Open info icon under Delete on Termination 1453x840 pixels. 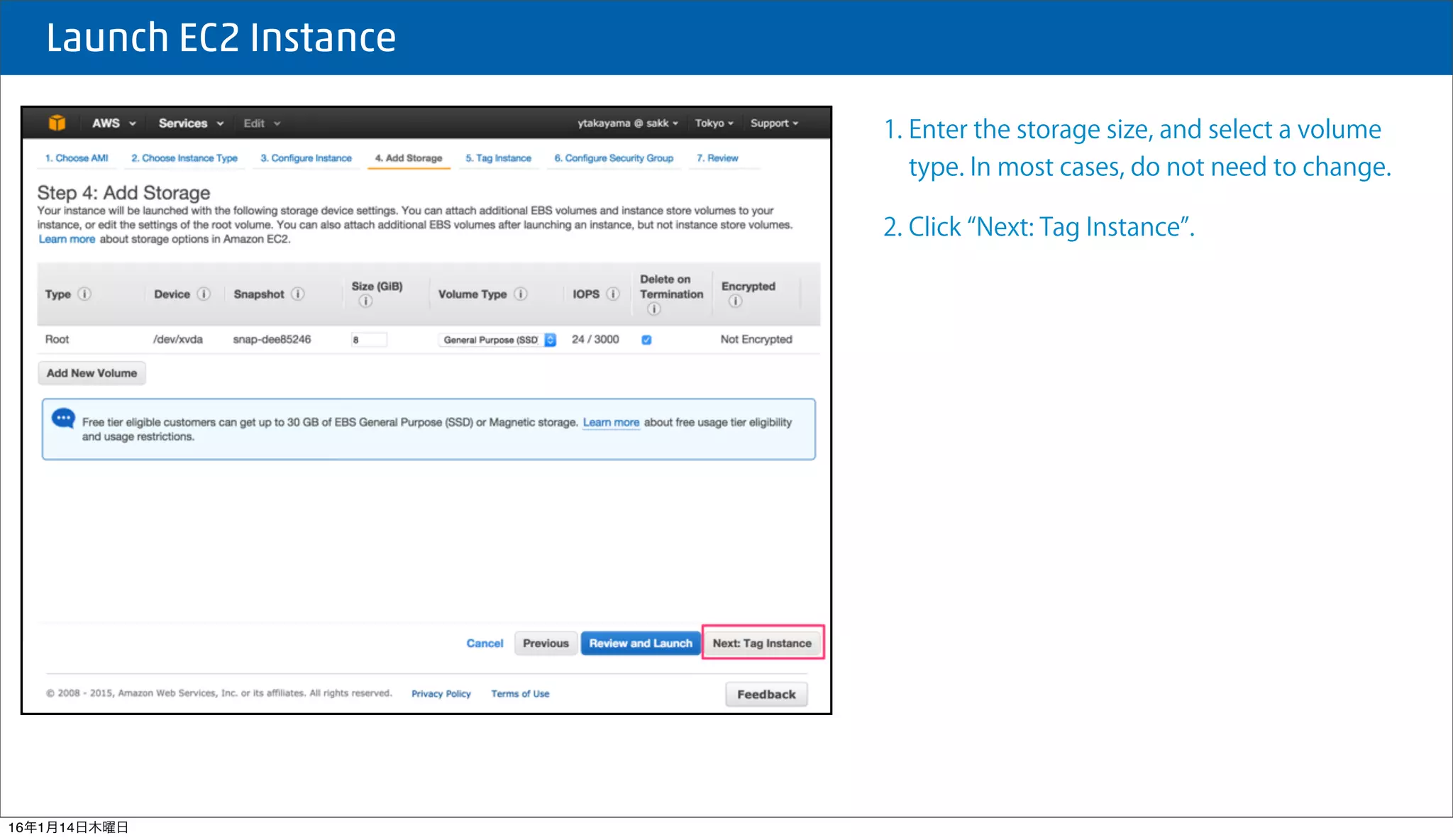pyautogui.click(x=654, y=309)
